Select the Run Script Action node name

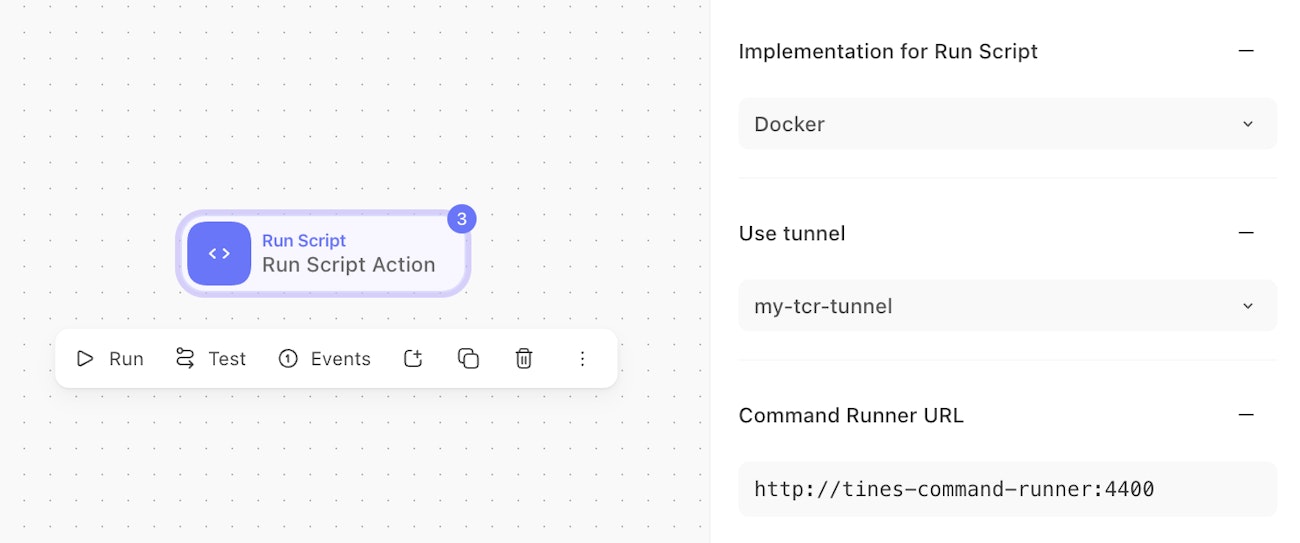pos(348,265)
